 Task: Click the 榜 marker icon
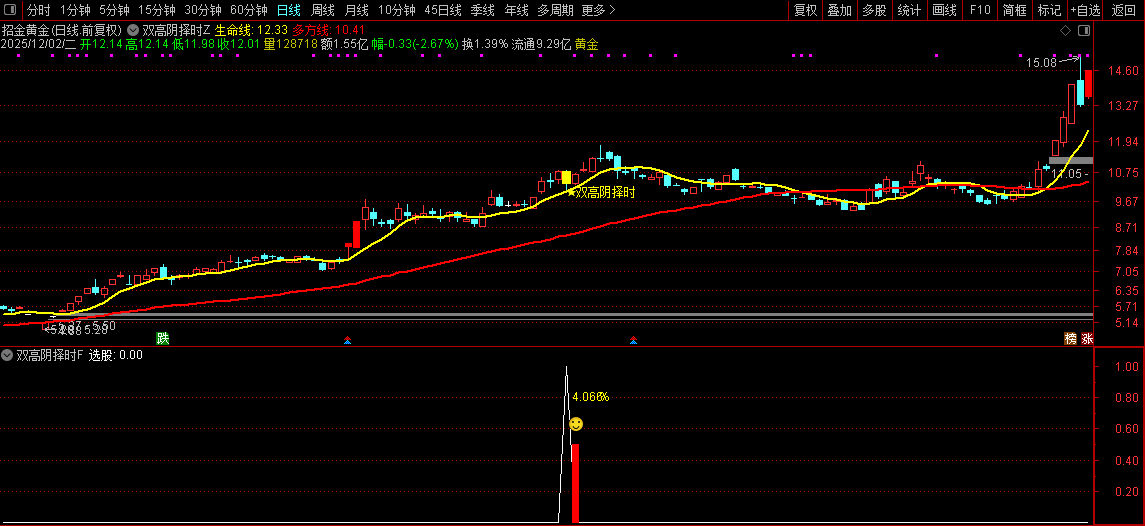pos(1071,338)
